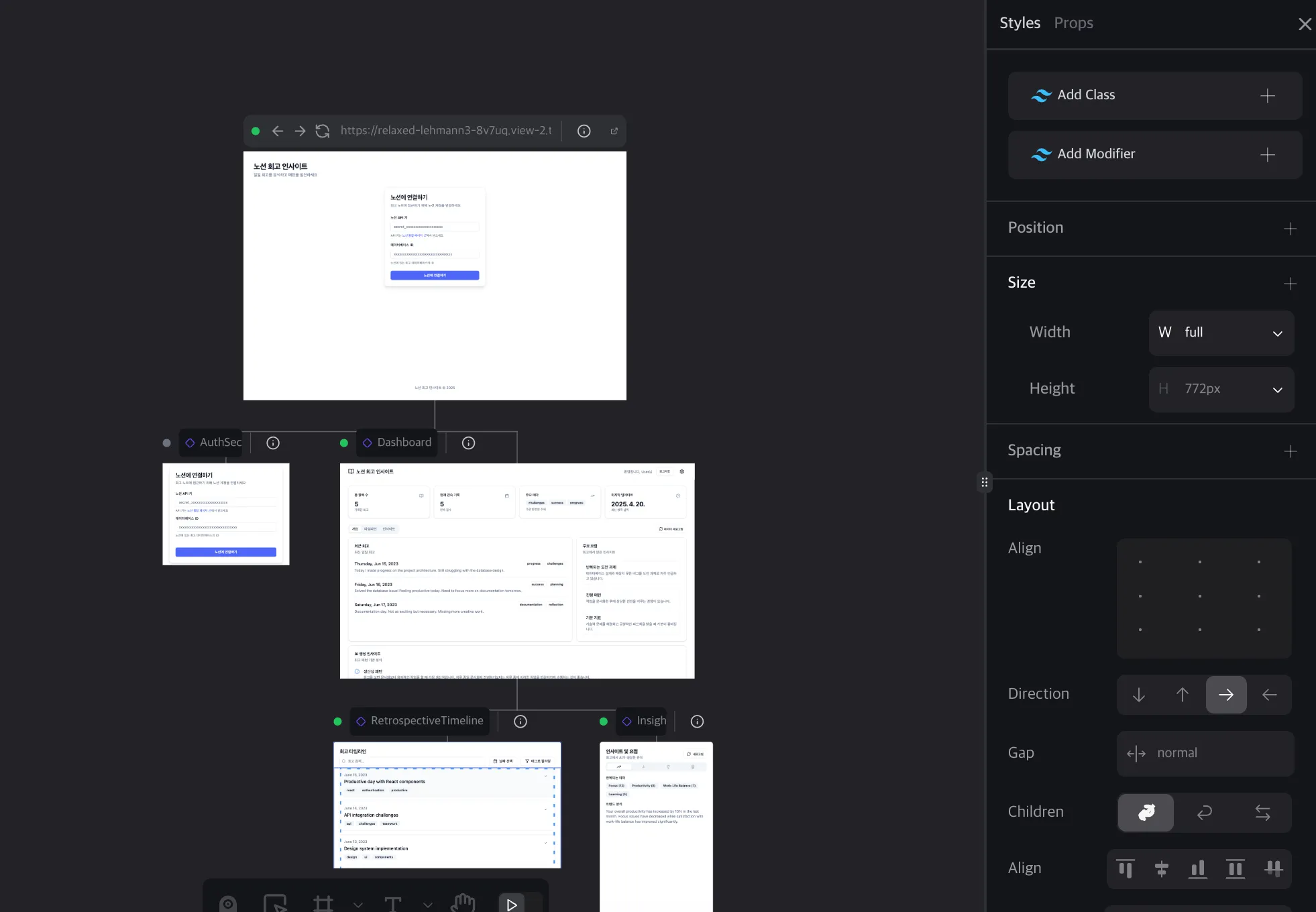
Task: Set direction to left arrow
Action: (x=1270, y=695)
